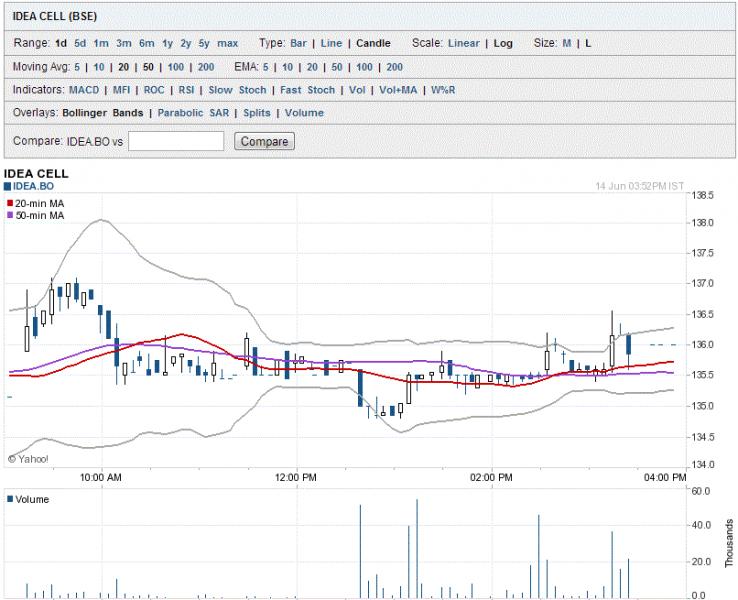Screen dimensions: 738x600
Task: Select the Candle chart type
Action: tap(373, 43)
